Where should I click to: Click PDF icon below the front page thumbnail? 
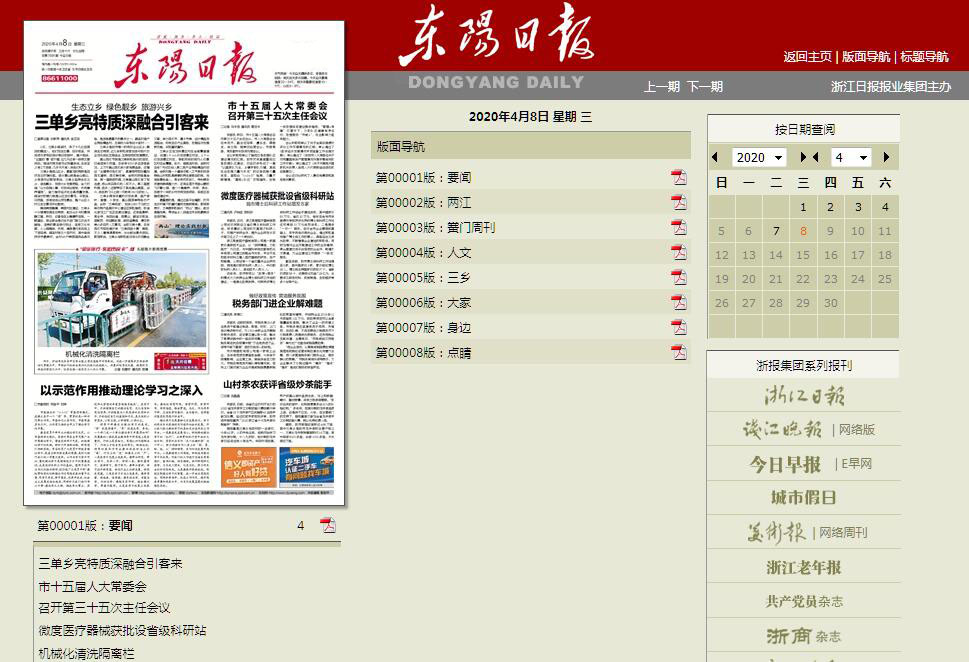point(328,525)
